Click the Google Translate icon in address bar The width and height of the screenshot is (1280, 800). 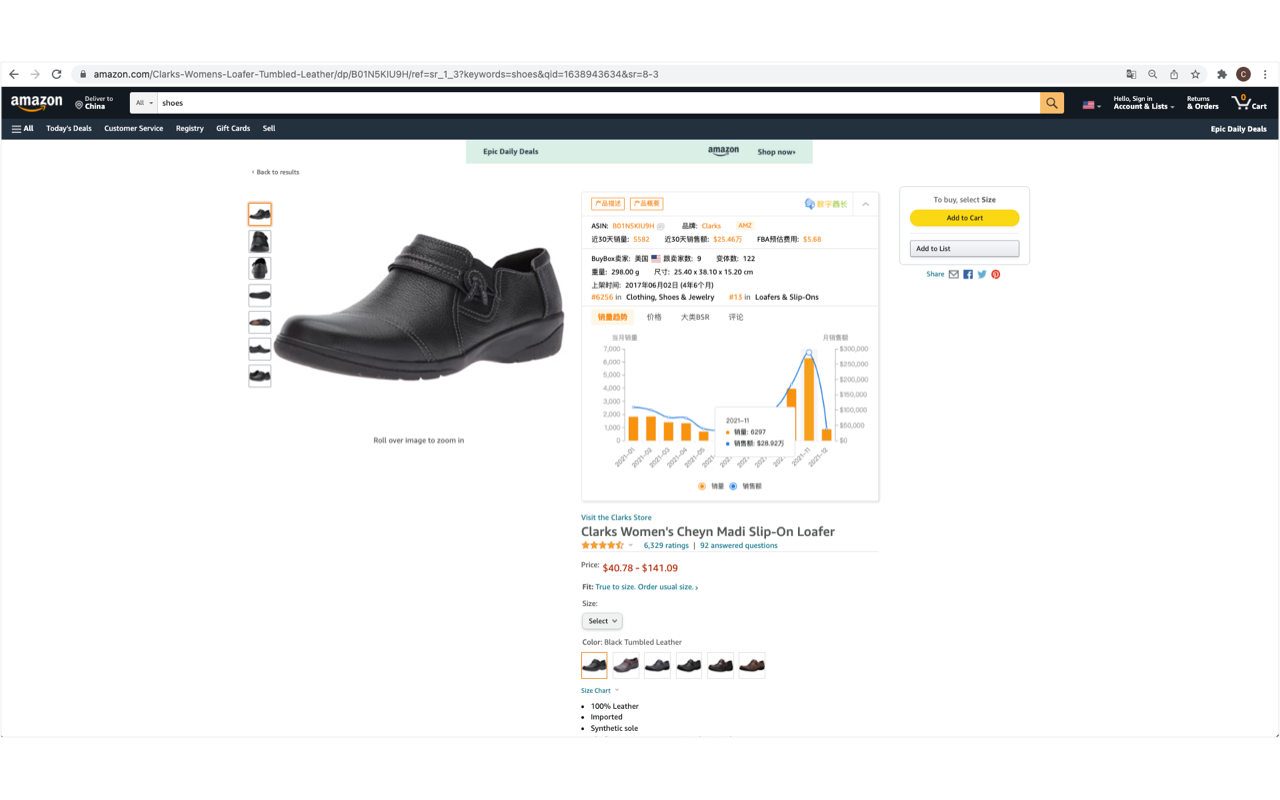click(x=1131, y=74)
